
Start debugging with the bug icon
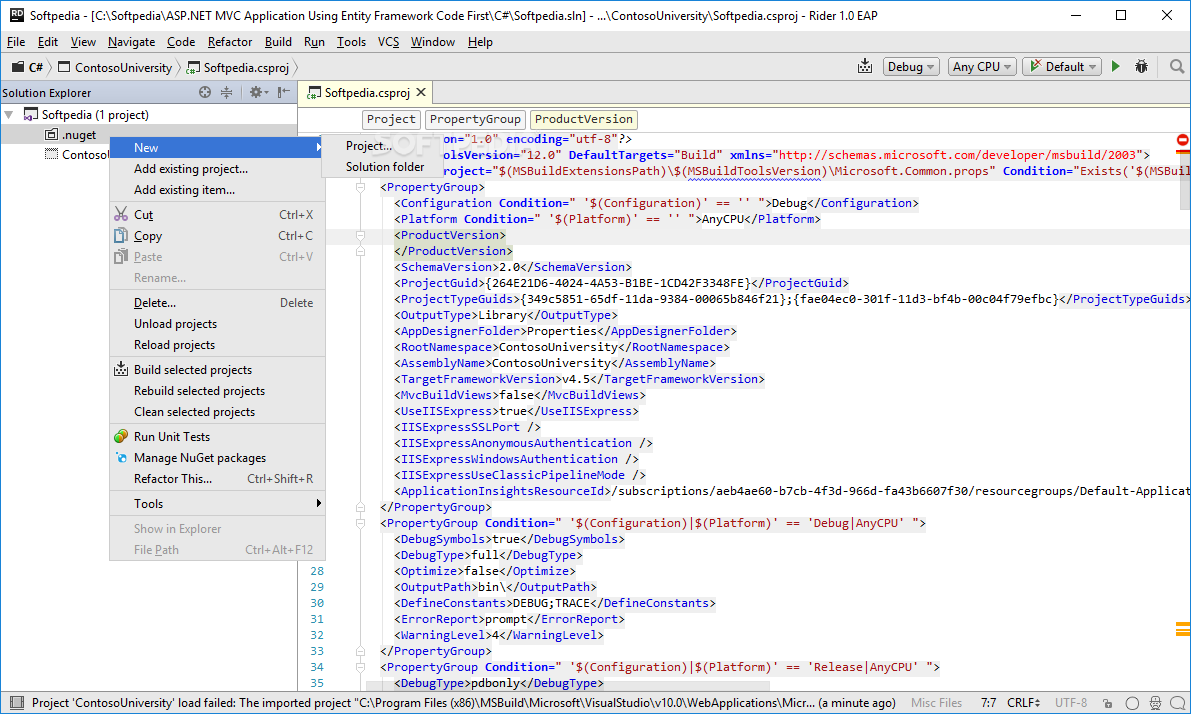(1141, 67)
